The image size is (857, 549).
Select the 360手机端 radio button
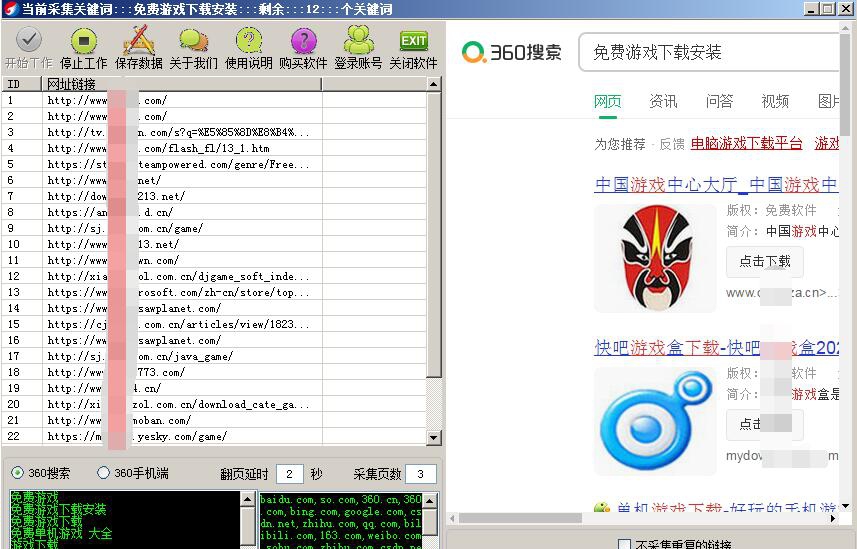coord(103,472)
